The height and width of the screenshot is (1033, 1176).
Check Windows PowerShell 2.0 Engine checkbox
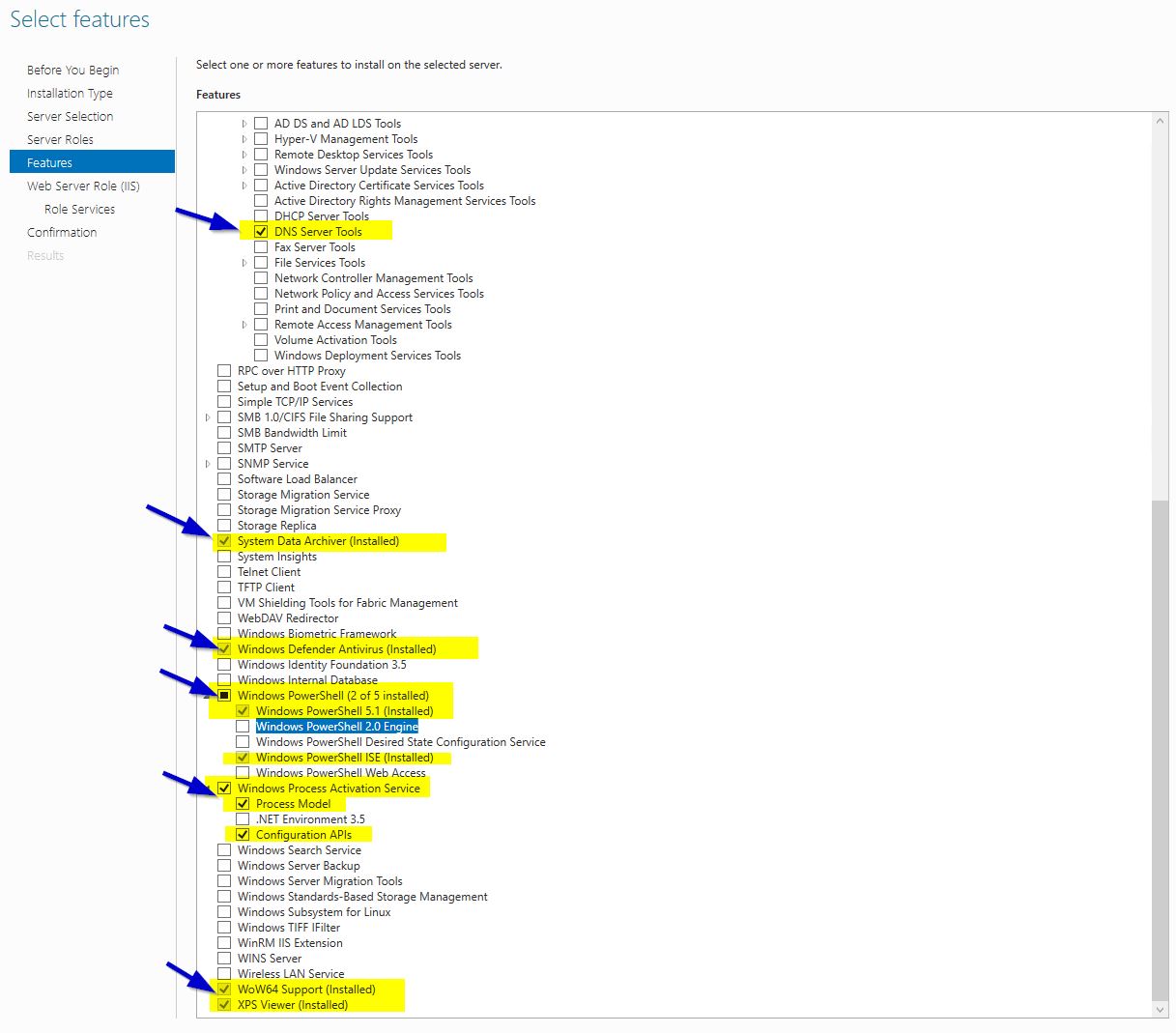(243, 727)
